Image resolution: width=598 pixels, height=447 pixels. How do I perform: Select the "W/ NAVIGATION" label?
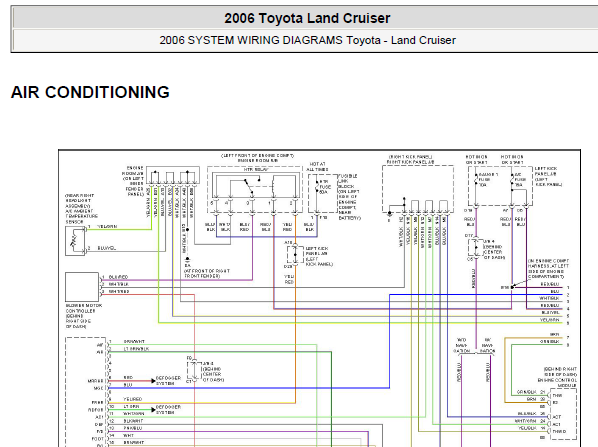[x=487, y=345]
